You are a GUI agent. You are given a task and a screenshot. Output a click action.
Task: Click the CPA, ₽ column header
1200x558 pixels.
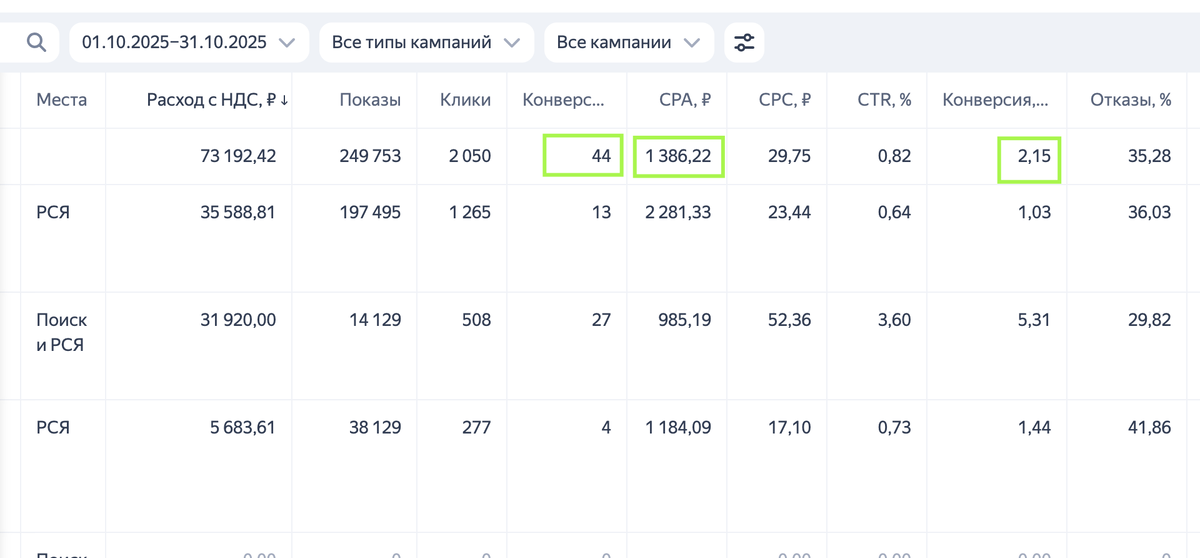(685, 100)
